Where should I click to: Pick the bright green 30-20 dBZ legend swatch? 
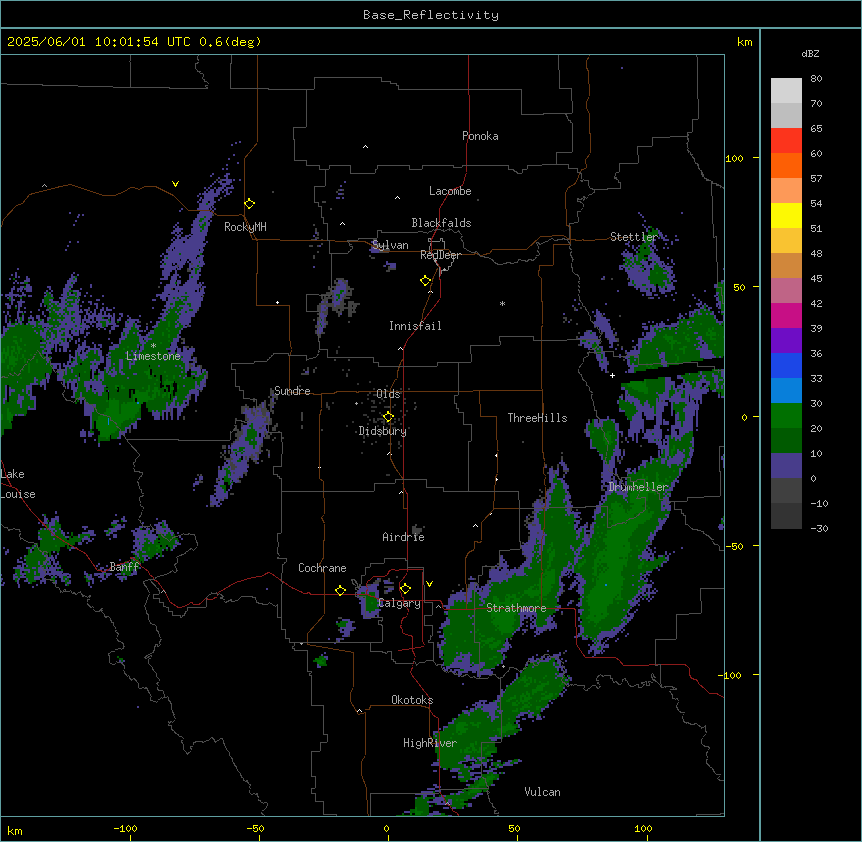point(786,416)
